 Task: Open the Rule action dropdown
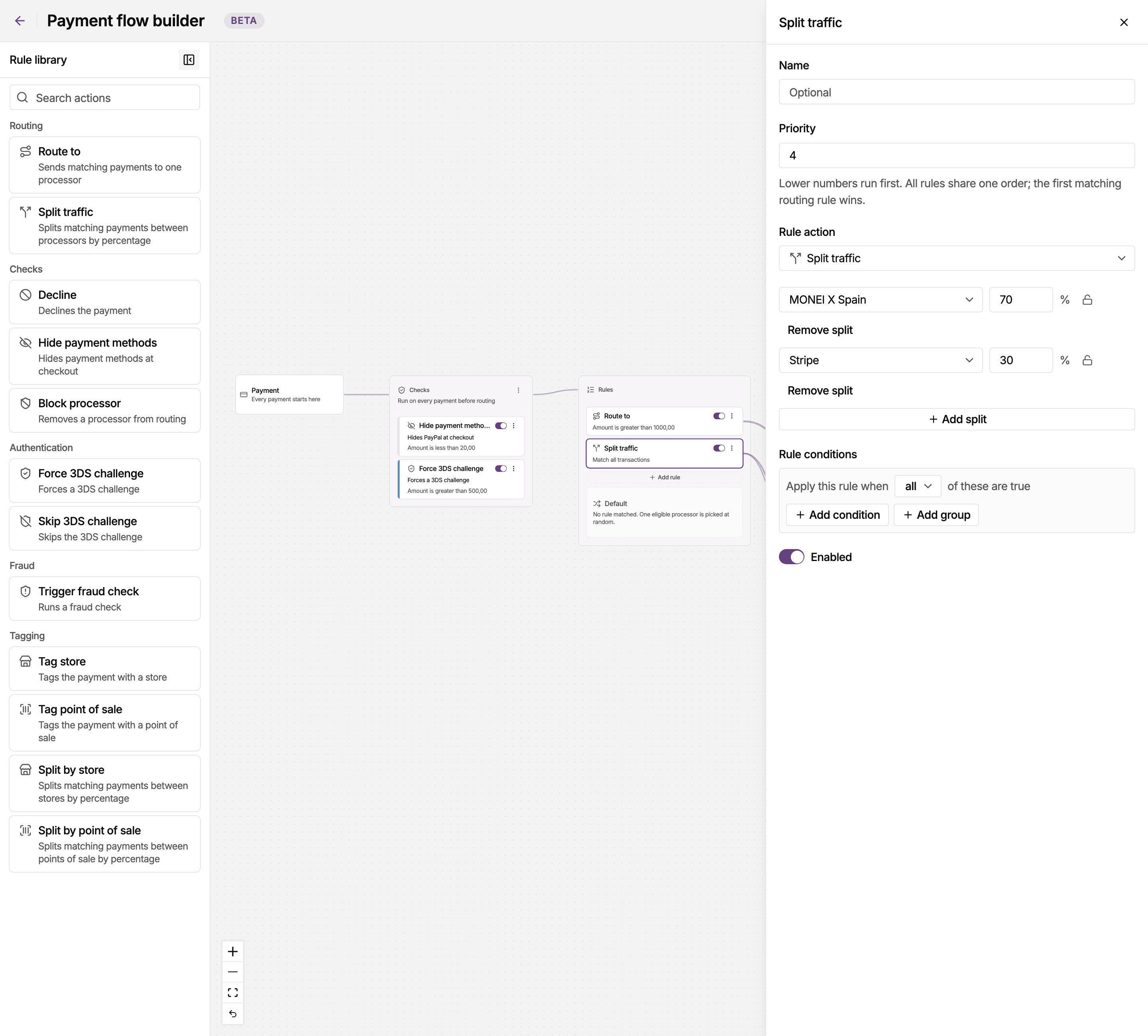[x=957, y=258]
